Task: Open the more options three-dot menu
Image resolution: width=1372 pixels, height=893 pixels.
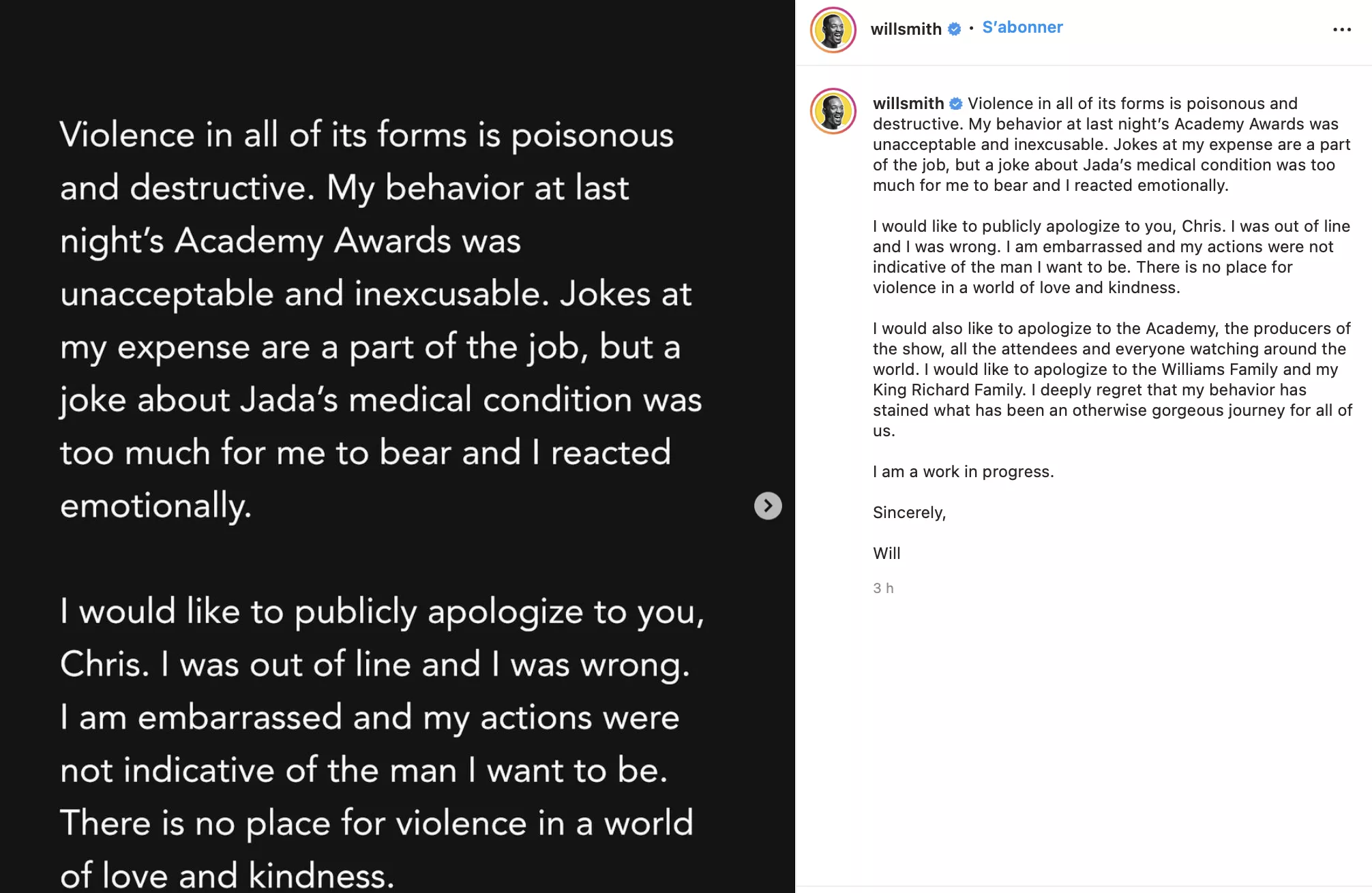Action: pos(1341,29)
